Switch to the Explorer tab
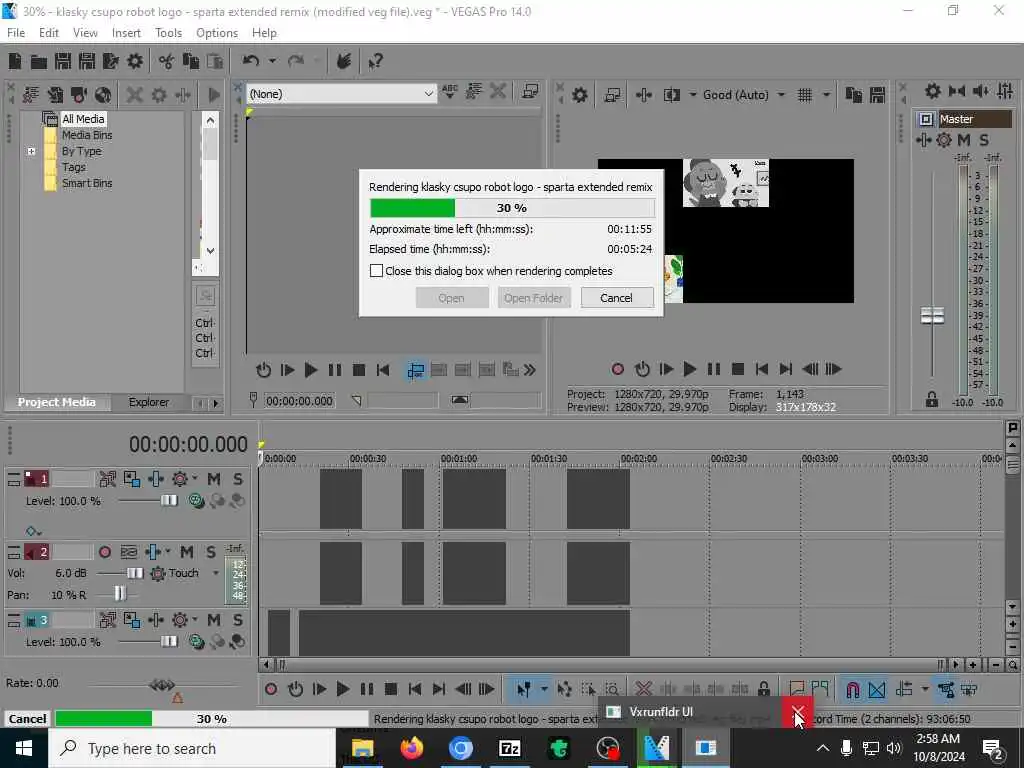This screenshot has height=768, width=1024. [149, 402]
